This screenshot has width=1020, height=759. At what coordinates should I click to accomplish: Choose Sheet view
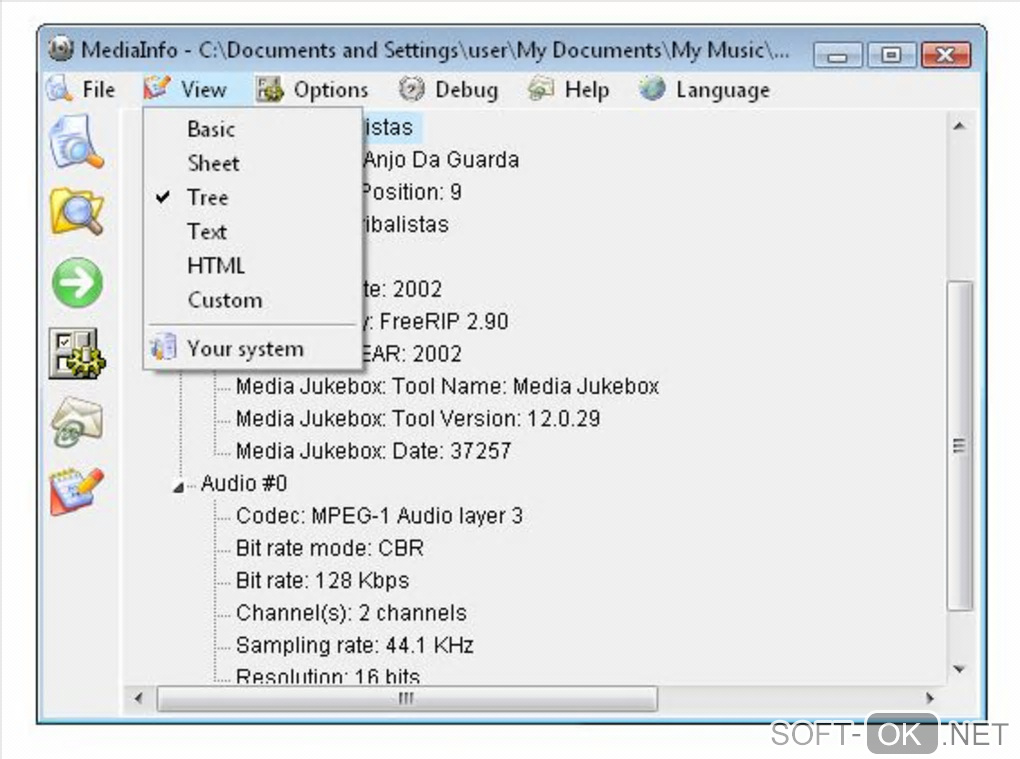[x=252, y=163]
